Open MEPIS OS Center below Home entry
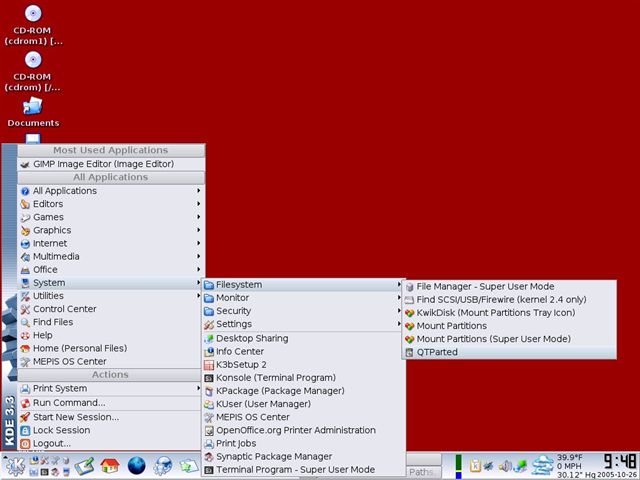Screen dimensions: 640x480 [x=111, y=362]
